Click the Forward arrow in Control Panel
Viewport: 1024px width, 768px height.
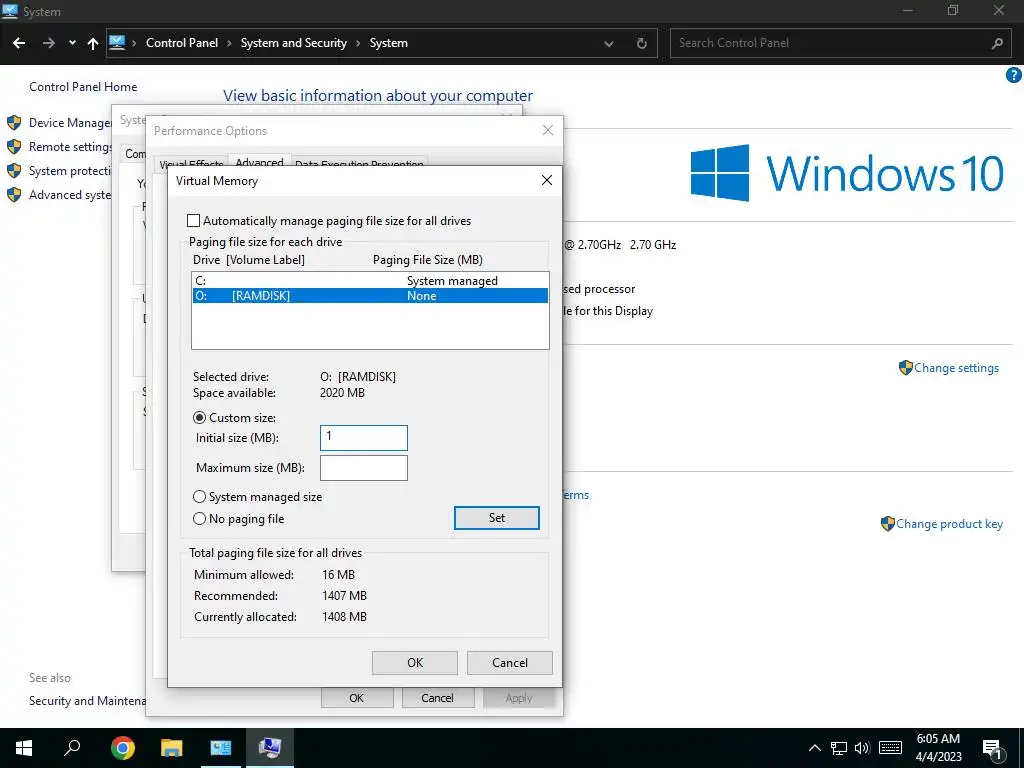pyautogui.click(x=48, y=43)
